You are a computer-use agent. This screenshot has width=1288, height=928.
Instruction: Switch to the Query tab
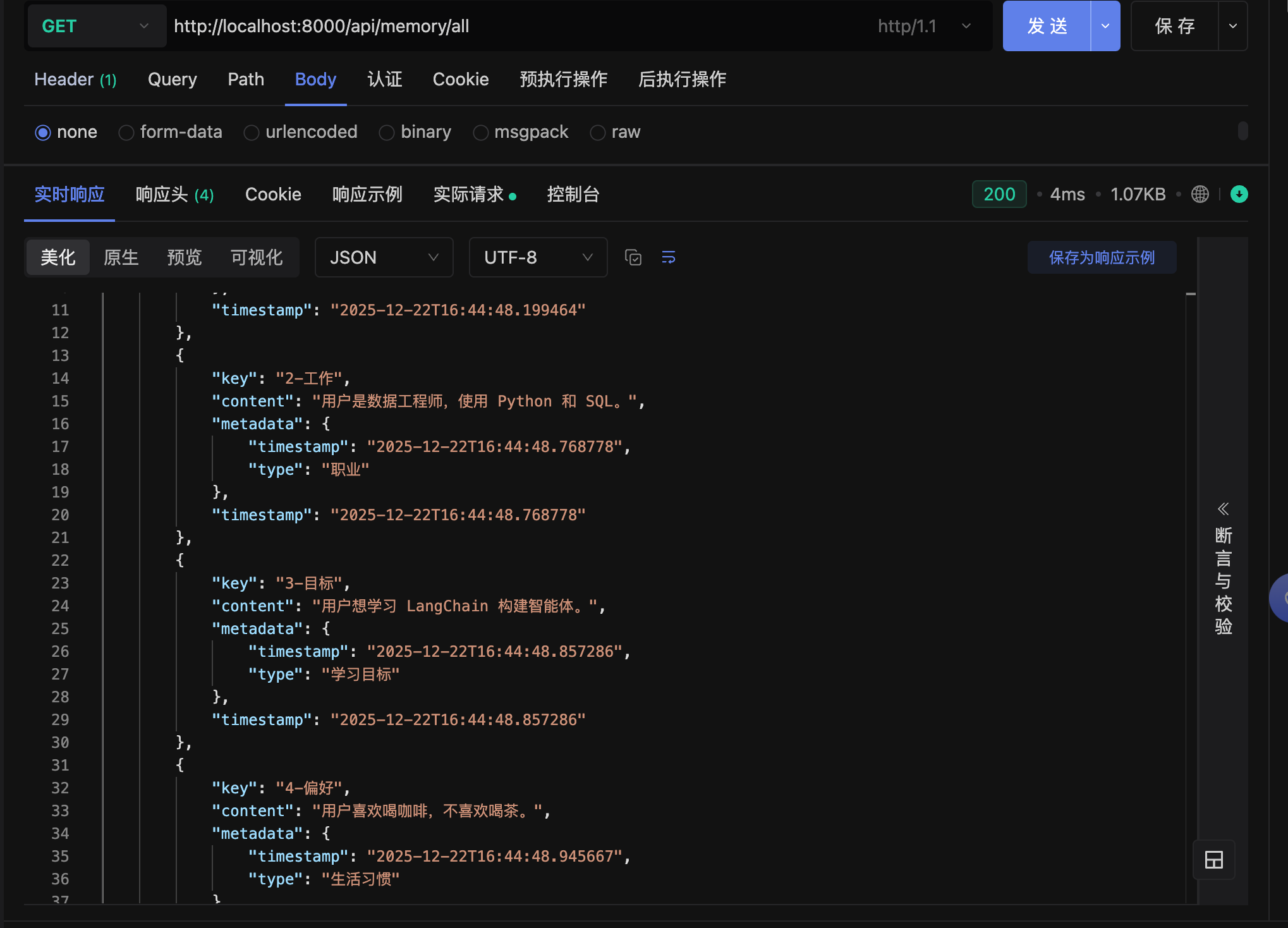click(x=172, y=80)
